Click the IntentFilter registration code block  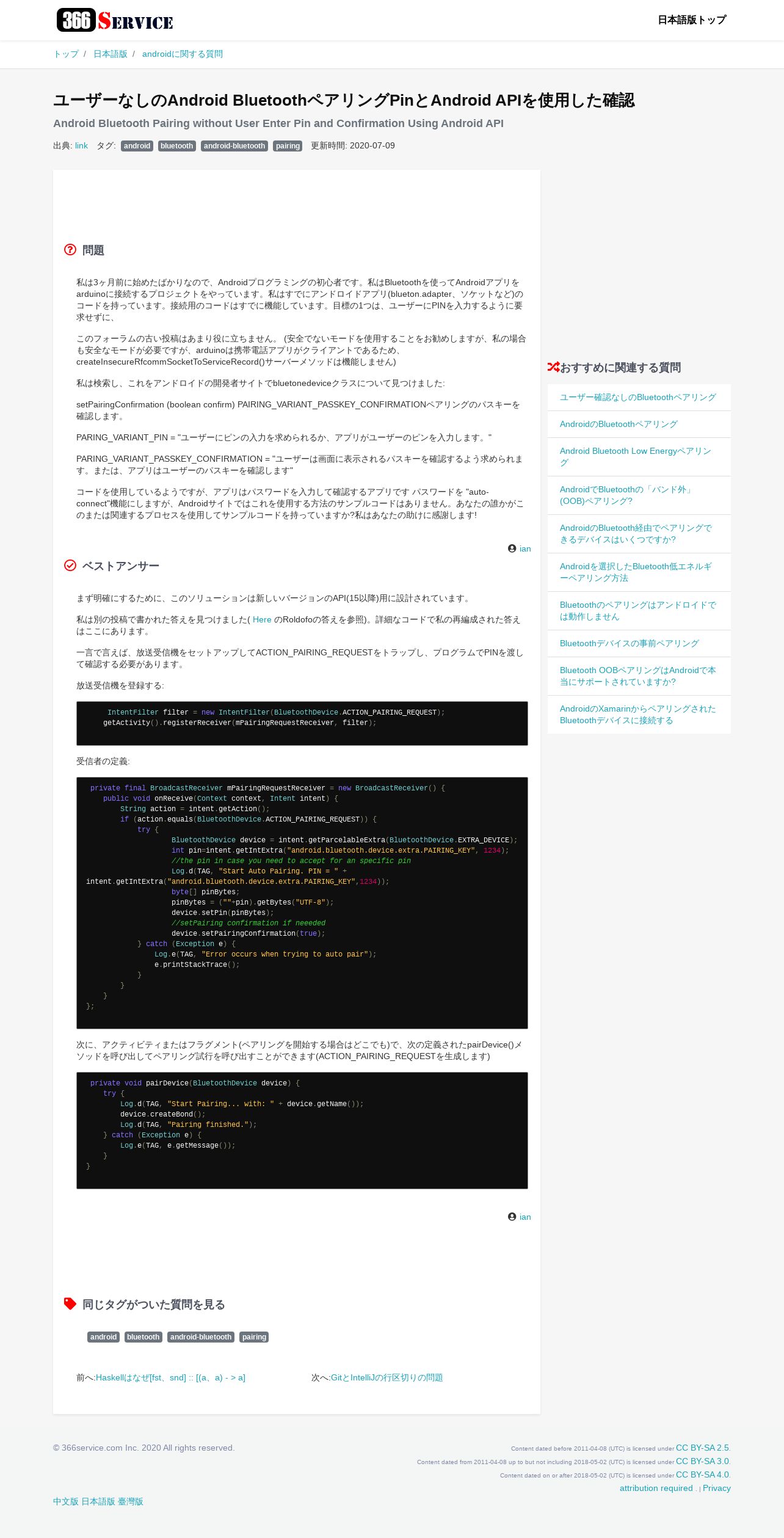click(x=302, y=723)
